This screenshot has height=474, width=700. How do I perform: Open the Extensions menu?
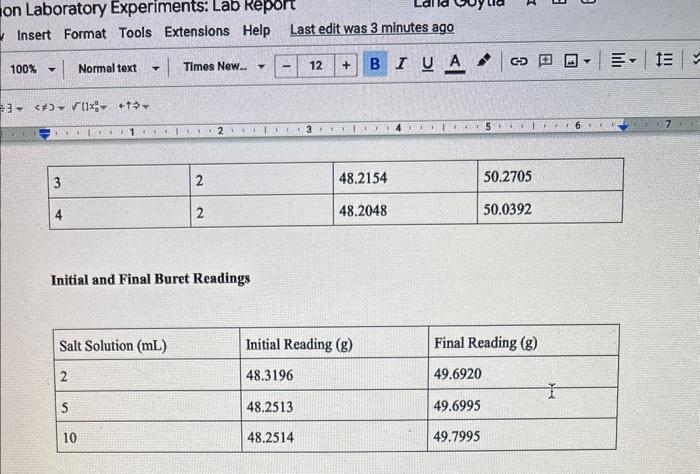point(197,32)
